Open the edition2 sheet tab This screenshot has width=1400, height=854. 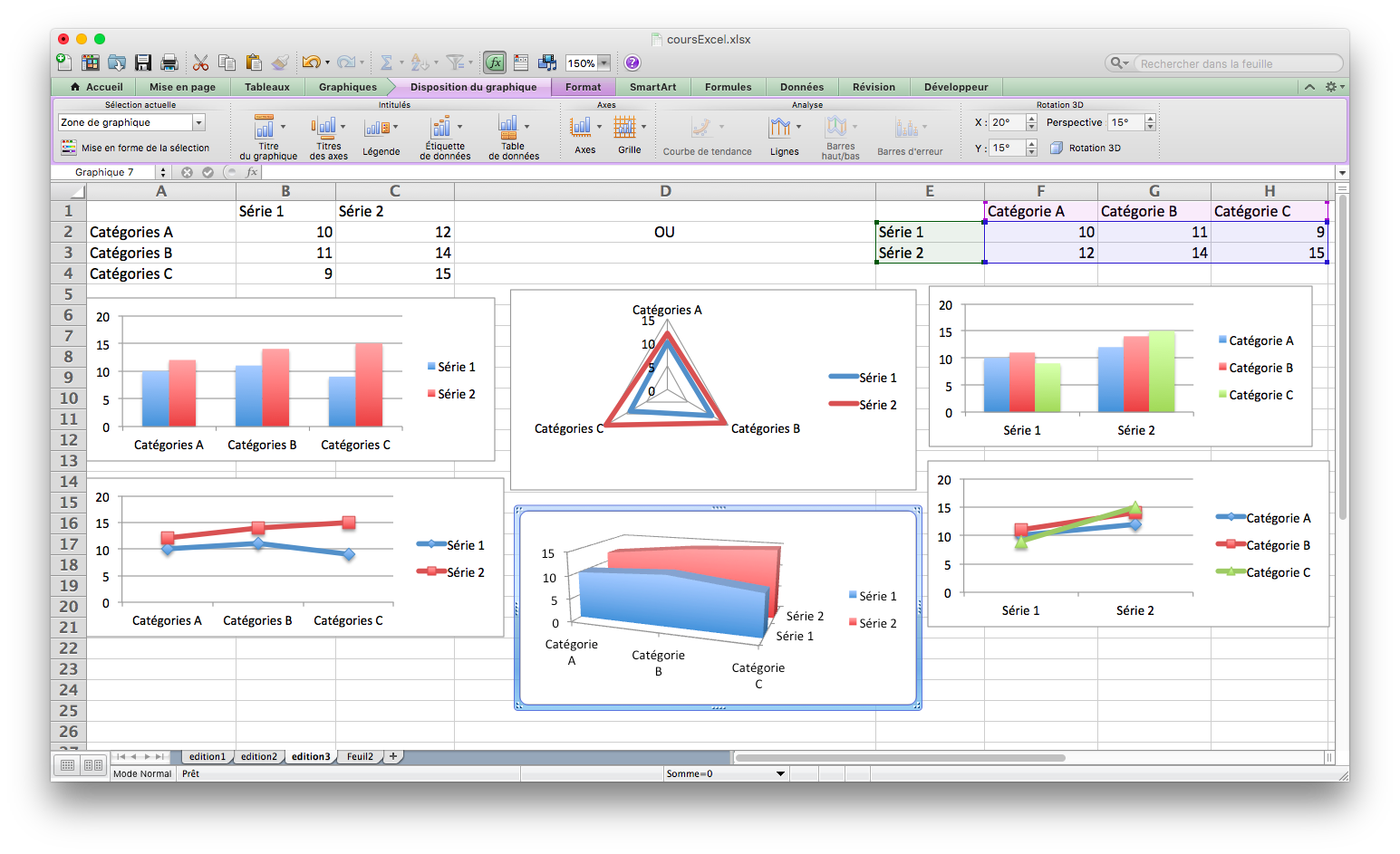click(x=259, y=757)
